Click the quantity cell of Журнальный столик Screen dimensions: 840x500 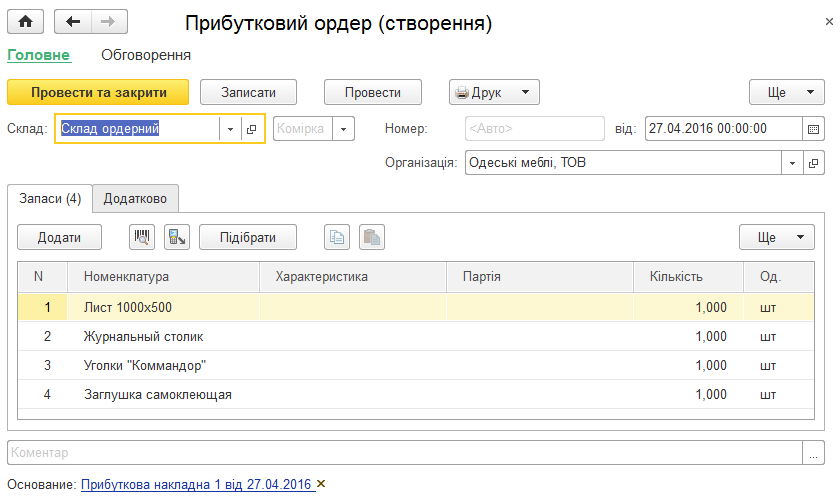coord(688,337)
